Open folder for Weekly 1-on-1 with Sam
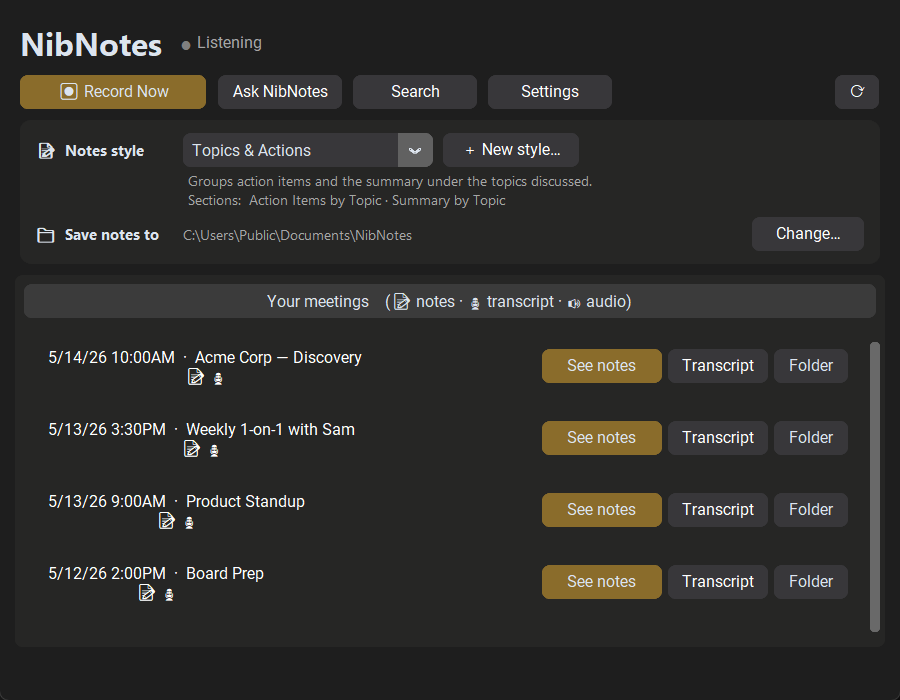 [810, 438]
